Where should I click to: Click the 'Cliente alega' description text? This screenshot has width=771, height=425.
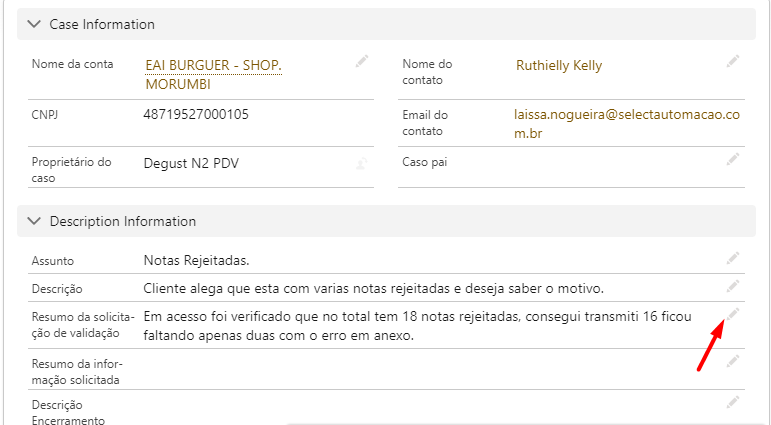point(374,289)
